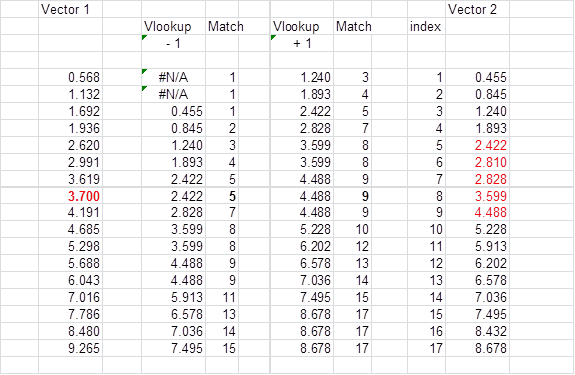Select the red 2.810 cell in Vector 2

[x=477, y=162]
